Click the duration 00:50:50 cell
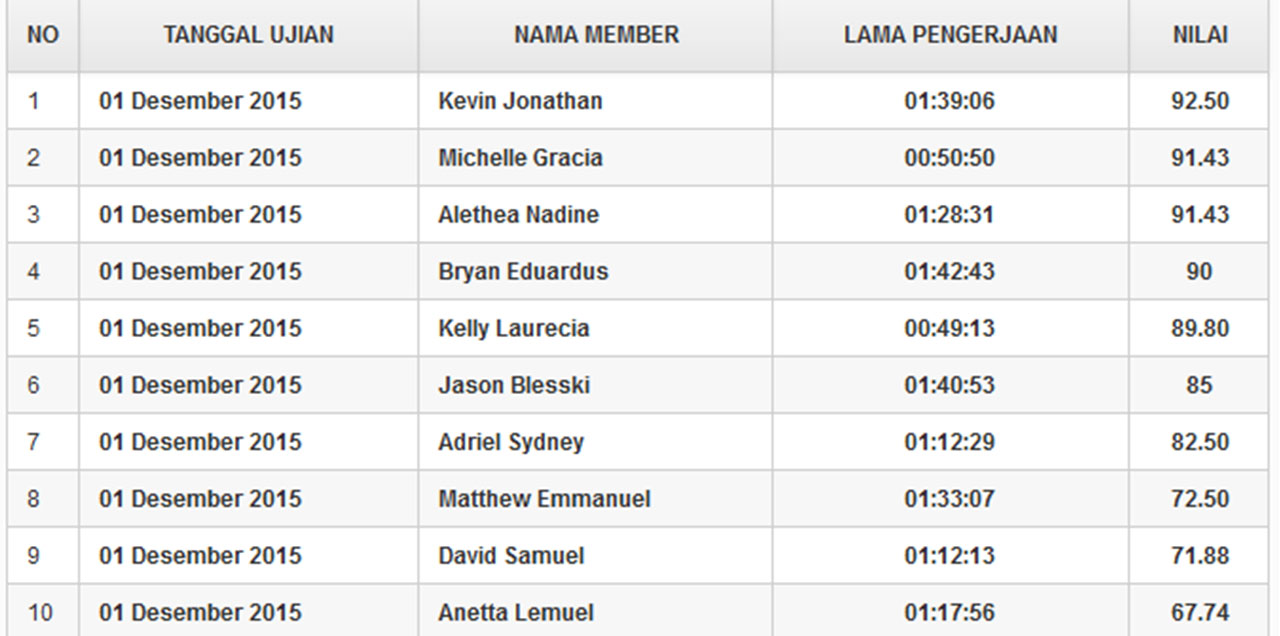This screenshot has height=636, width=1280. point(951,158)
